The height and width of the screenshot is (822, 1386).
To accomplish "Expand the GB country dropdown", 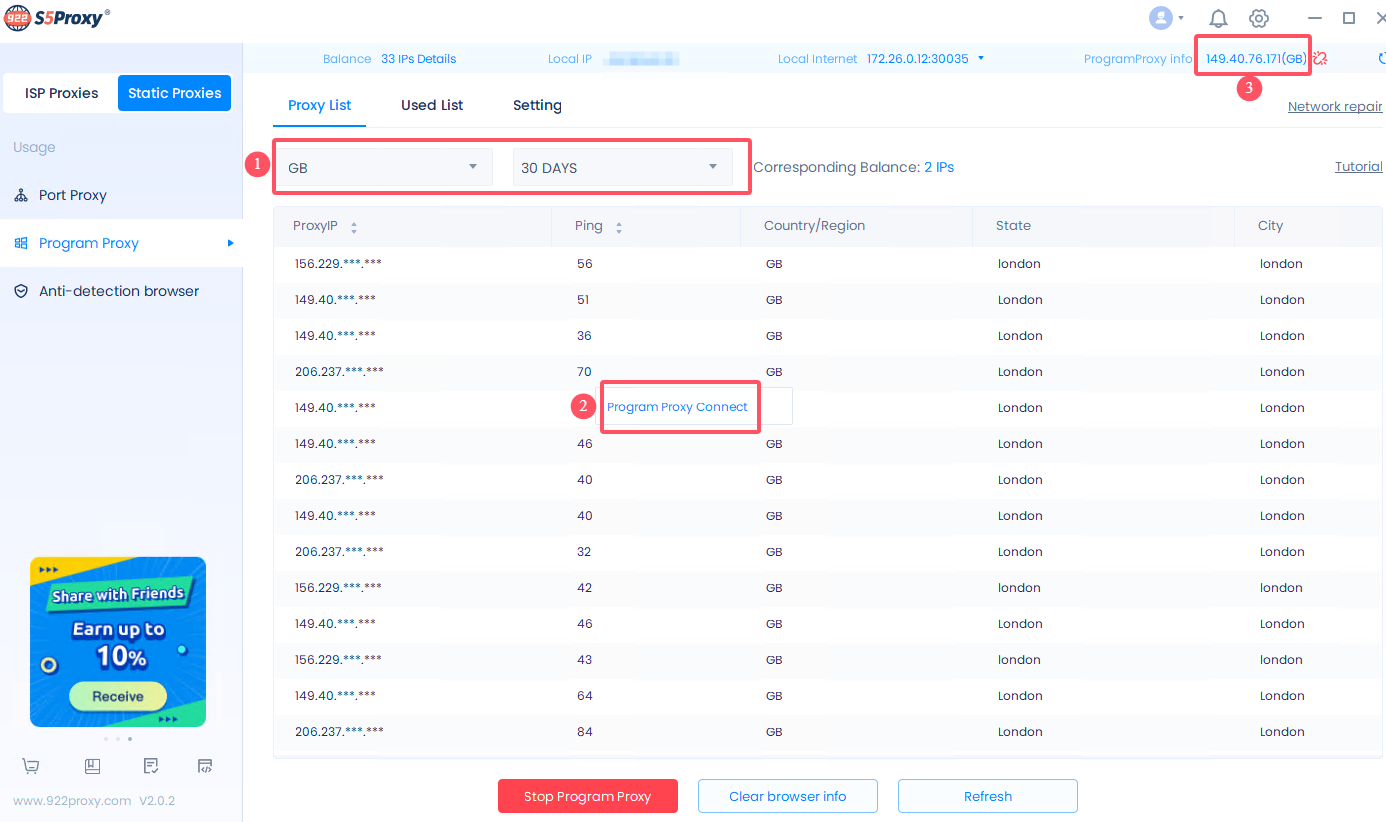I will [383, 167].
